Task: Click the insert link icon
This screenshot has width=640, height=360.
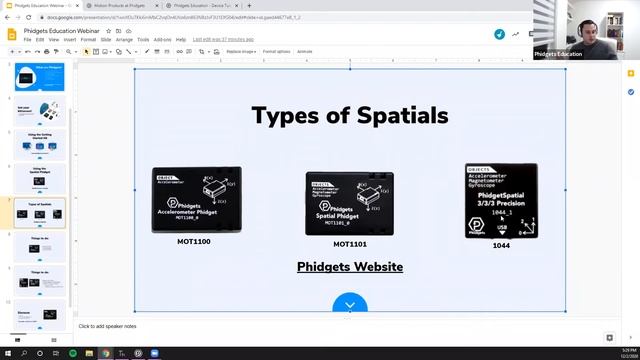Action: (180, 52)
